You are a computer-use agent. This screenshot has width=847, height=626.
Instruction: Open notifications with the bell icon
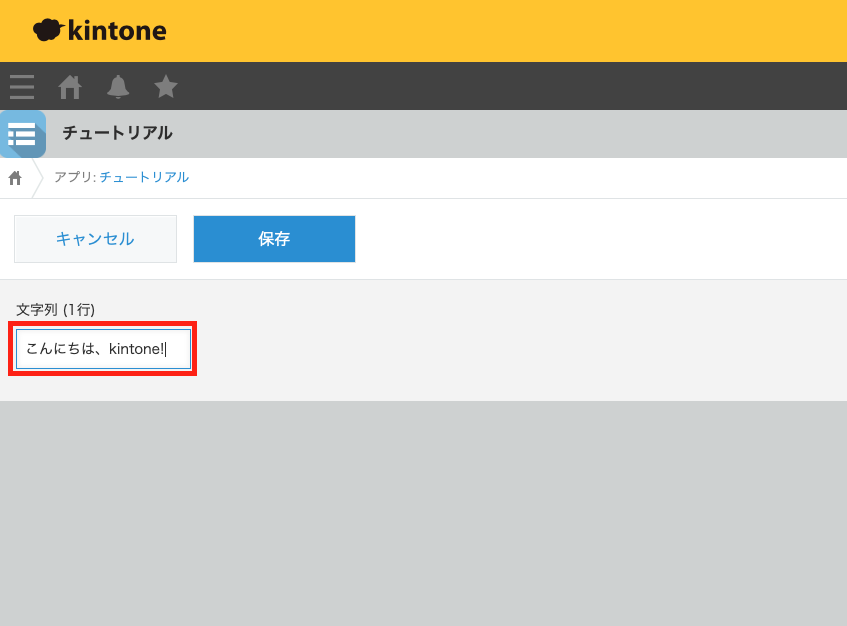click(x=118, y=87)
